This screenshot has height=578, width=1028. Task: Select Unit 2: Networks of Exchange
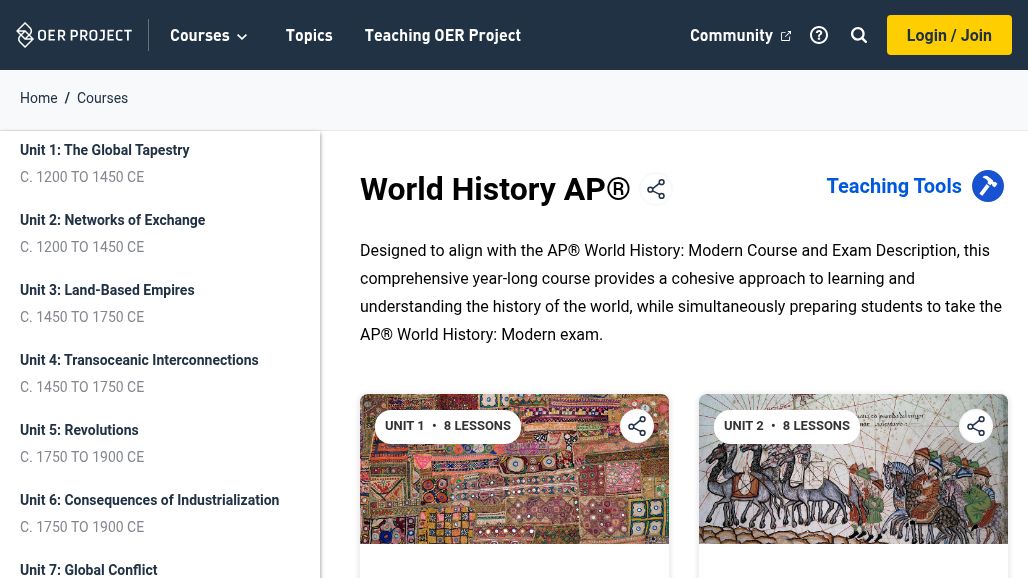112,220
